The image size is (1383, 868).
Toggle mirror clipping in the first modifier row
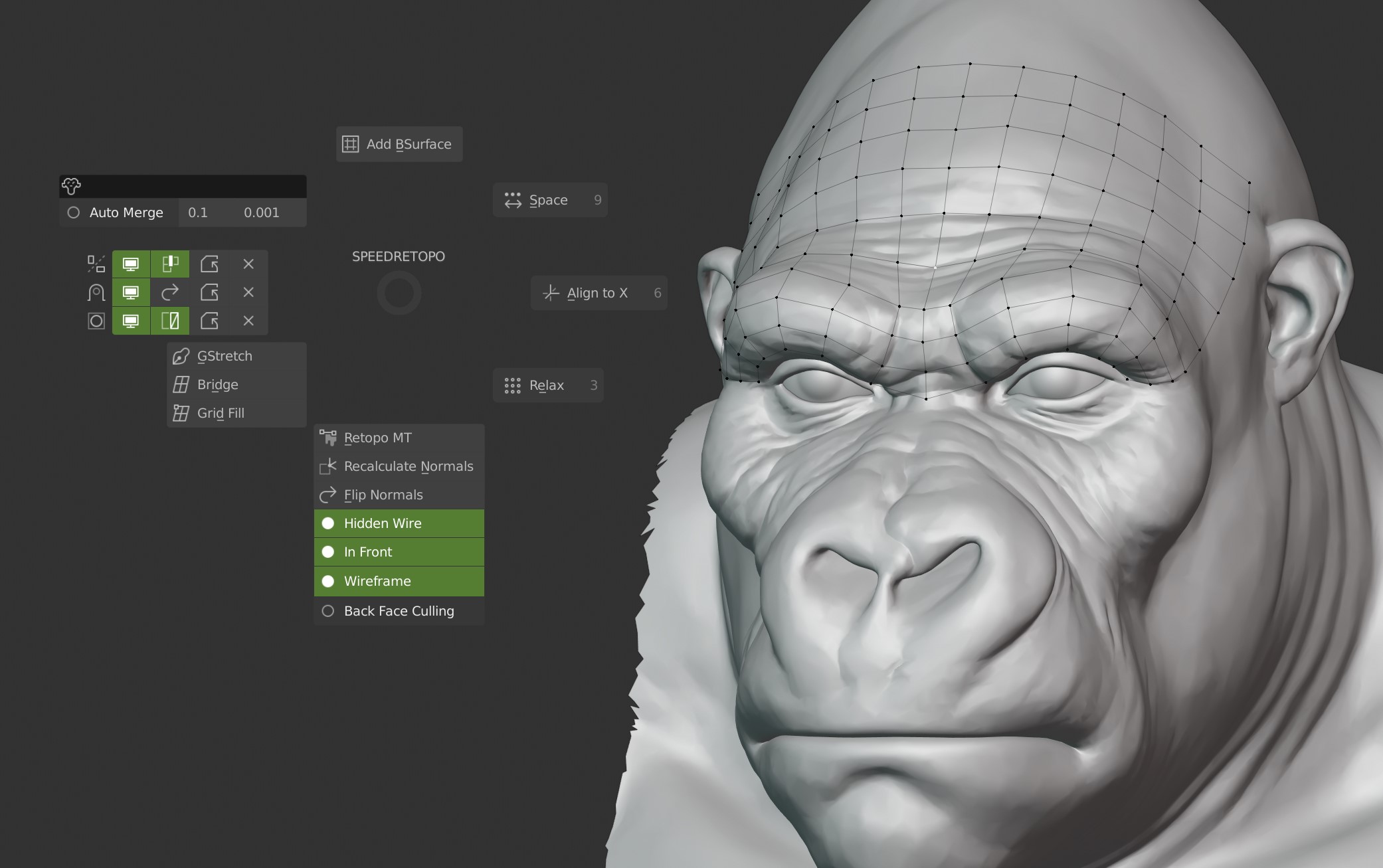click(x=170, y=264)
